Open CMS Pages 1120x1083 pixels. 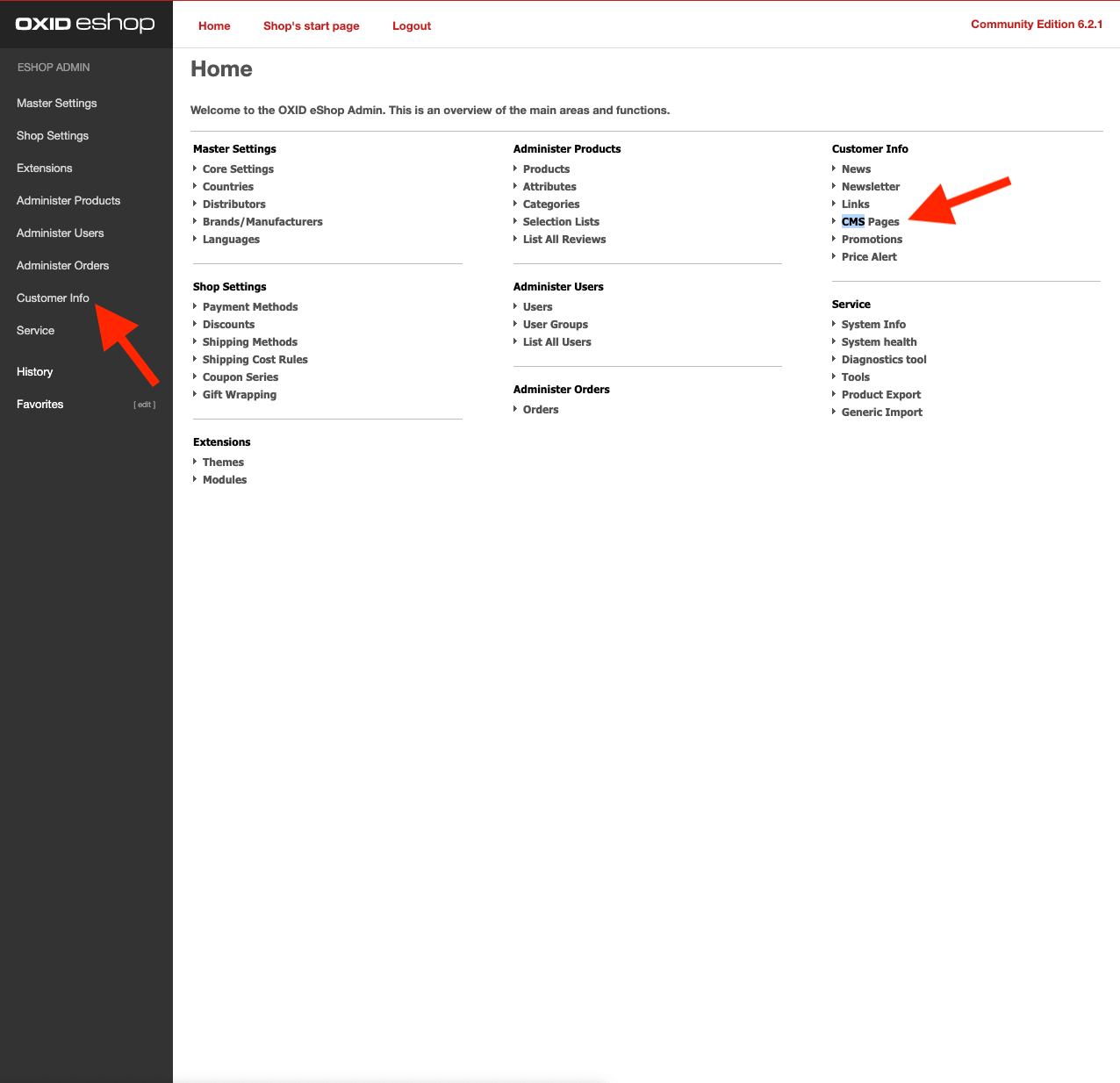871,221
